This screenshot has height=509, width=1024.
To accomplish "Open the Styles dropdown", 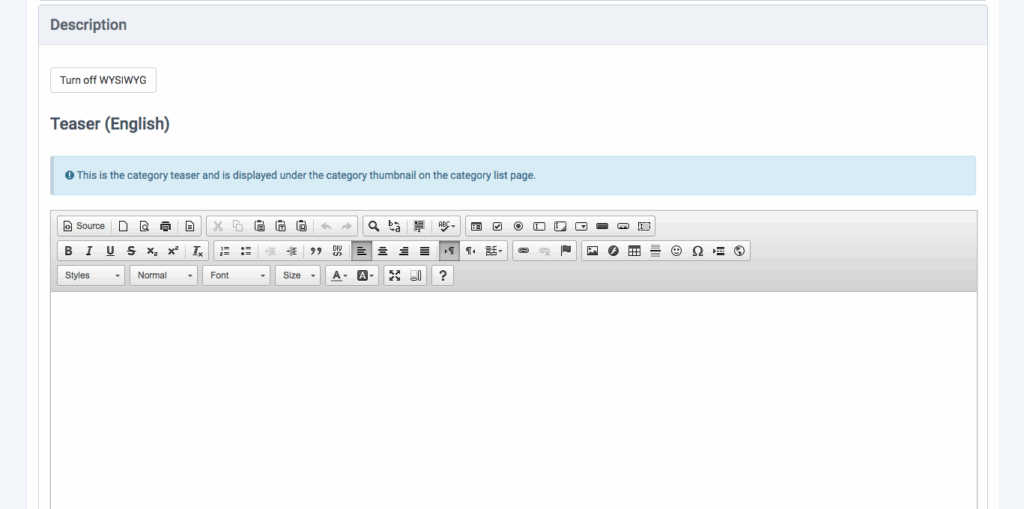I will coord(91,275).
